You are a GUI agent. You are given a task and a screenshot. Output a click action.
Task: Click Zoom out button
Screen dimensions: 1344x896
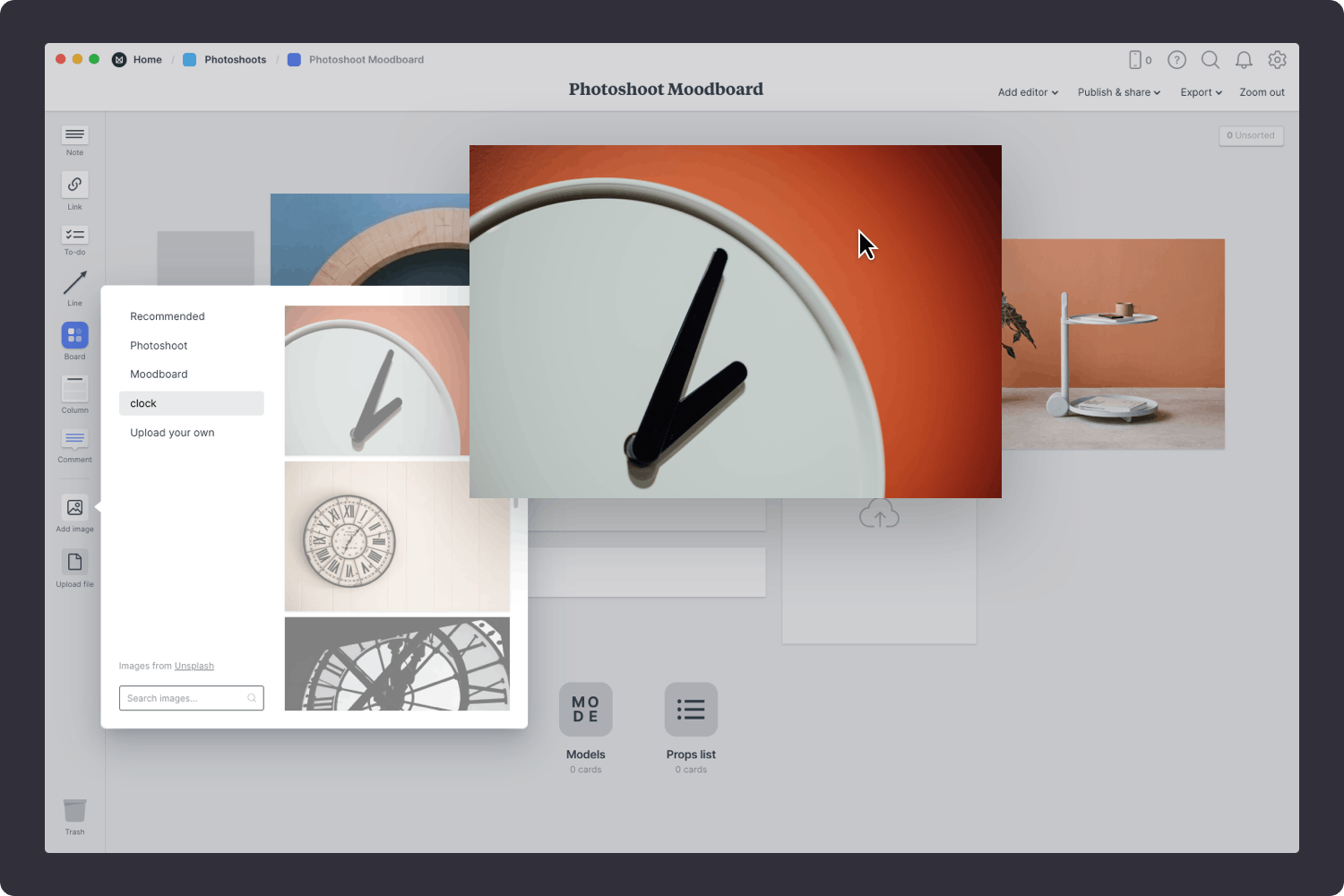click(1262, 92)
